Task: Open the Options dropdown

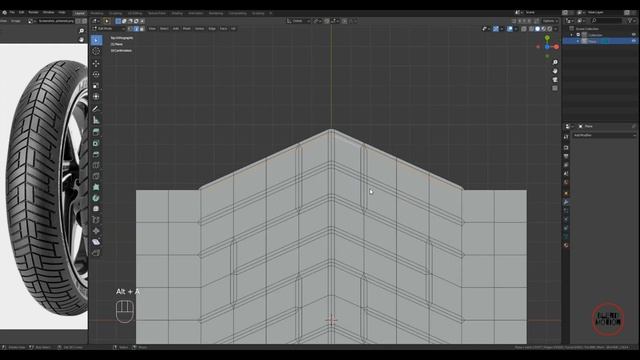Action: (x=550, y=21)
